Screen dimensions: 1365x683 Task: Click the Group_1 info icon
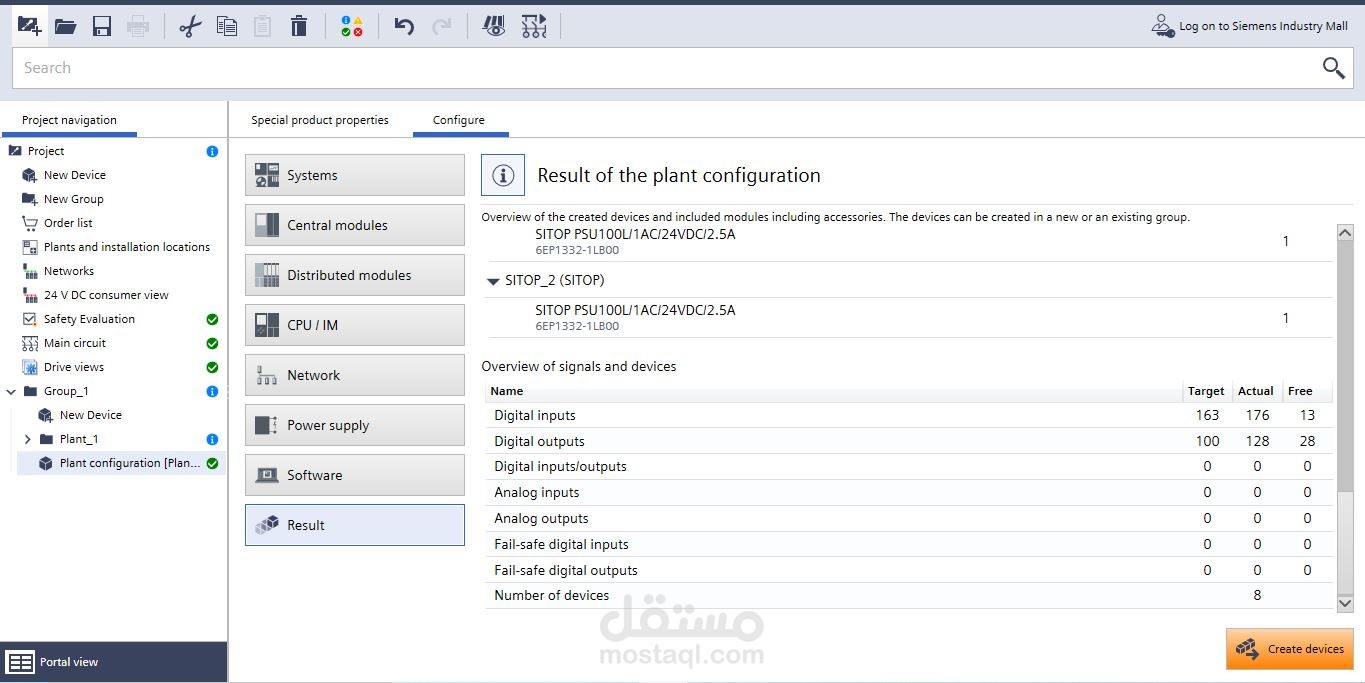(212, 391)
